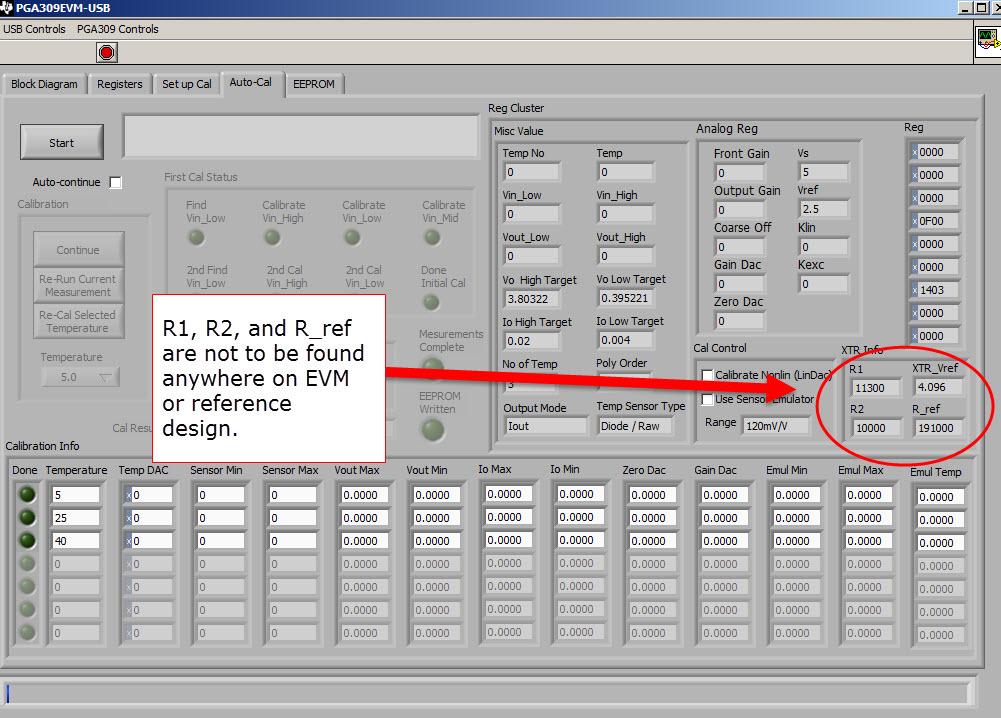The width and height of the screenshot is (1001, 718).
Task: Click the Done LED for Temperature 40 row
Action: tap(27, 541)
